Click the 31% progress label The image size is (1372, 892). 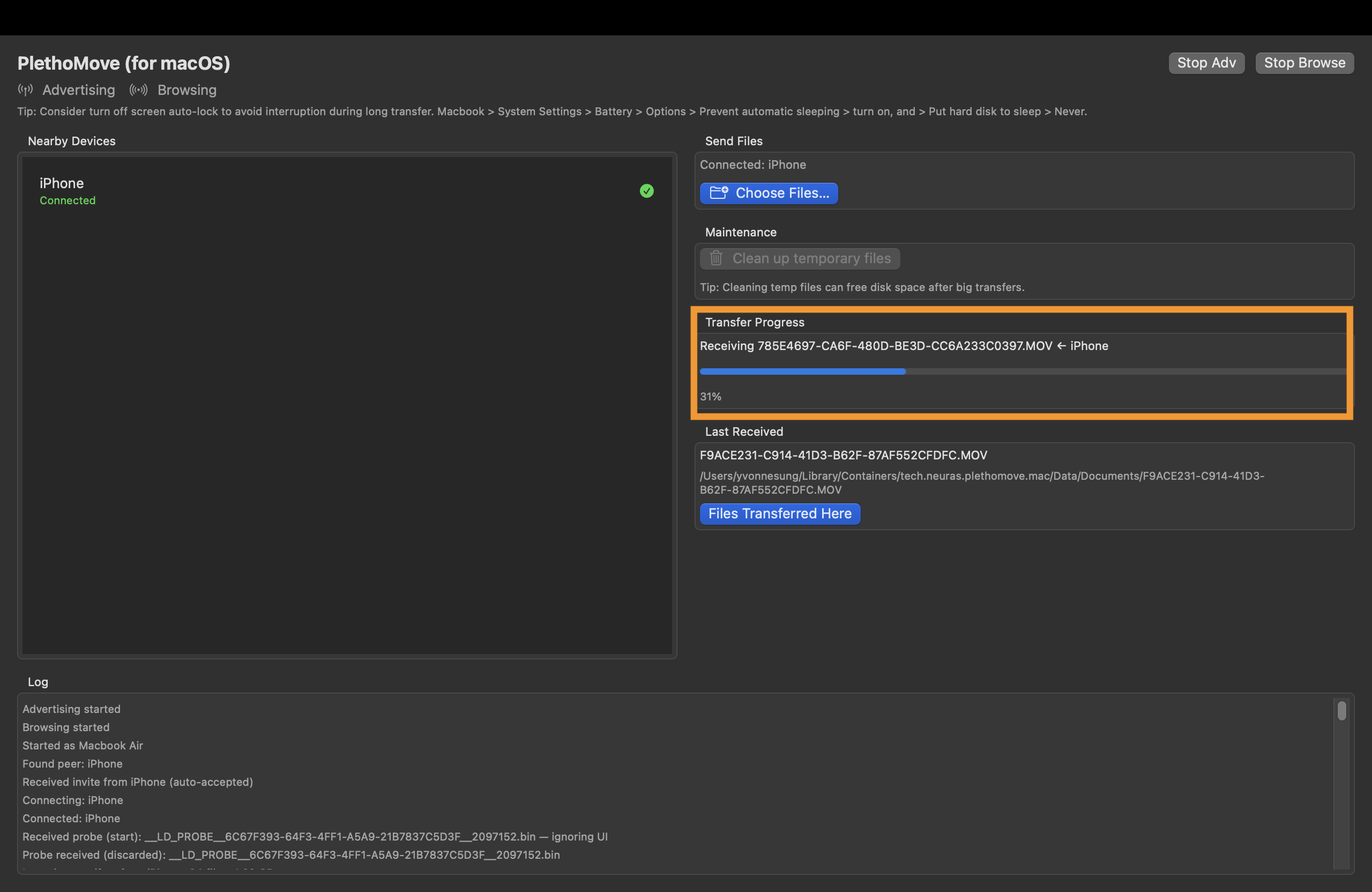coord(710,396)
